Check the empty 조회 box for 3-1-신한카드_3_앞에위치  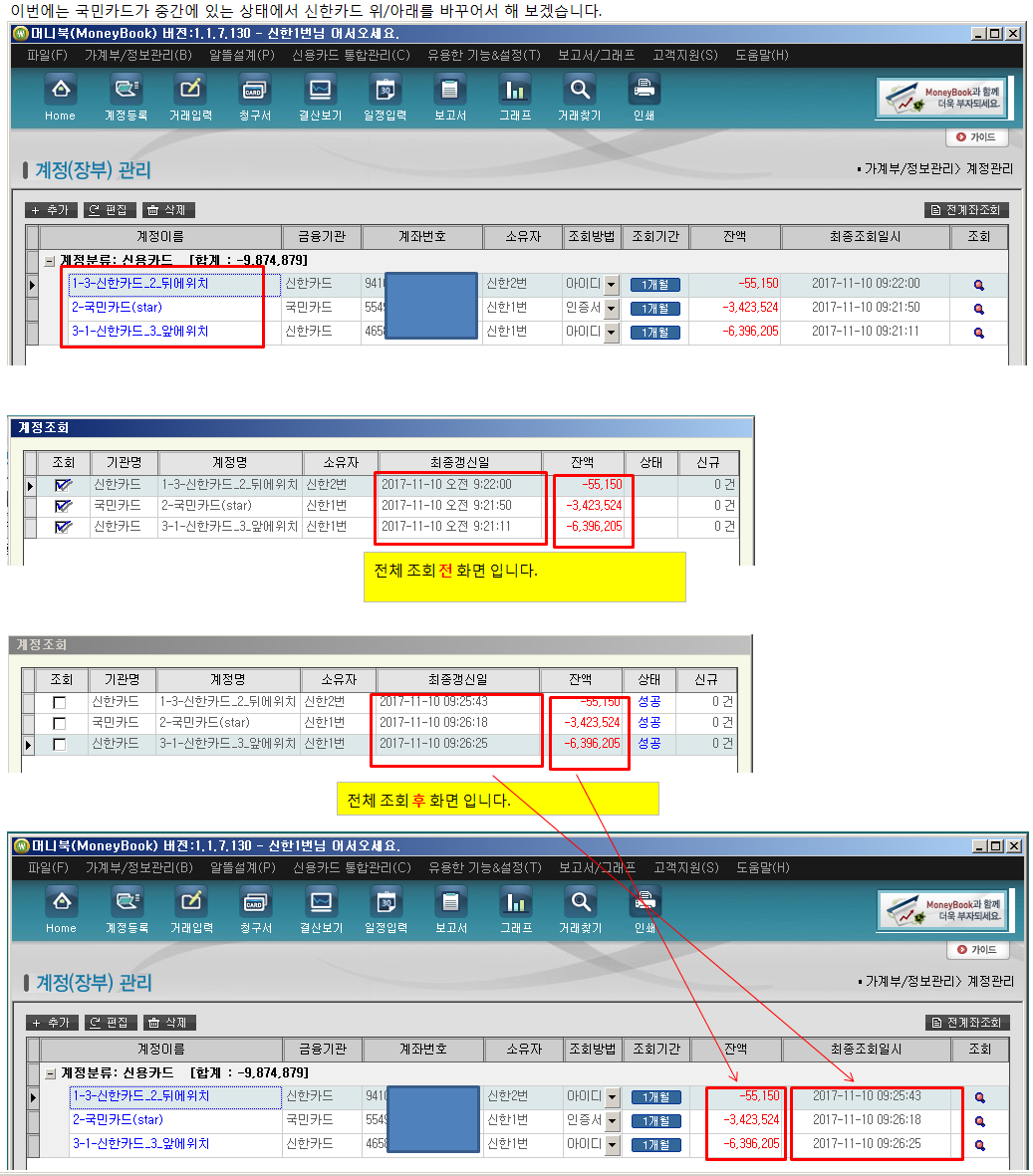click(60, 744)
